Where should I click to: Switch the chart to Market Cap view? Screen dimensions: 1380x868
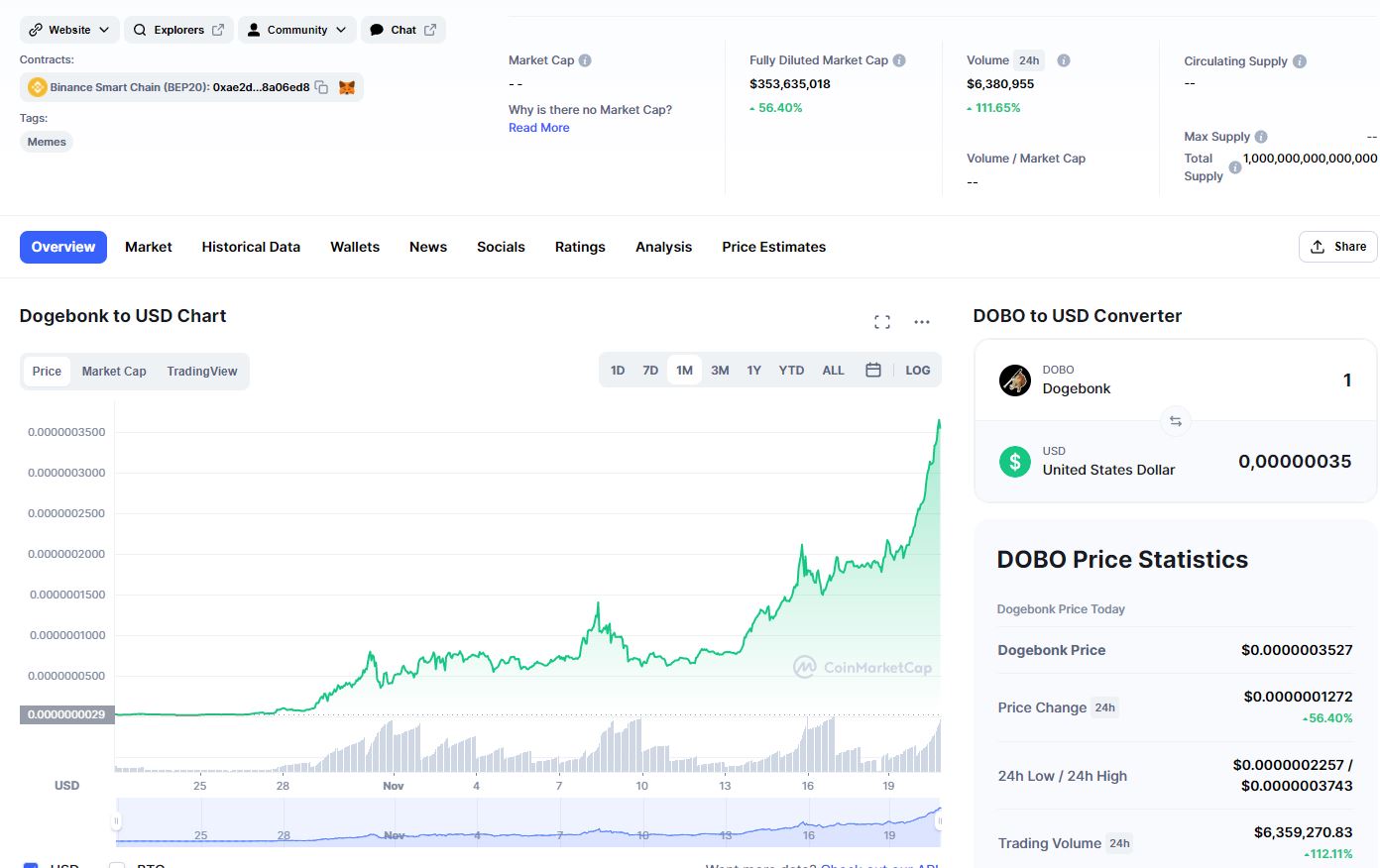pyautogui.click(x=114, y=372)
